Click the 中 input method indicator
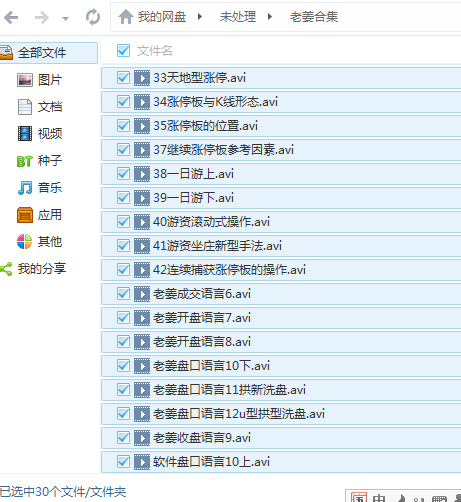This screenshot has width=461, height=502. coord(379,498)
